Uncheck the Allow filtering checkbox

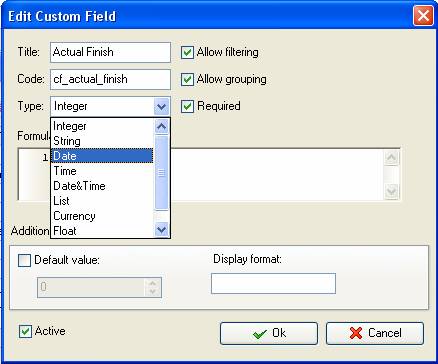click(x=187, y=53)
